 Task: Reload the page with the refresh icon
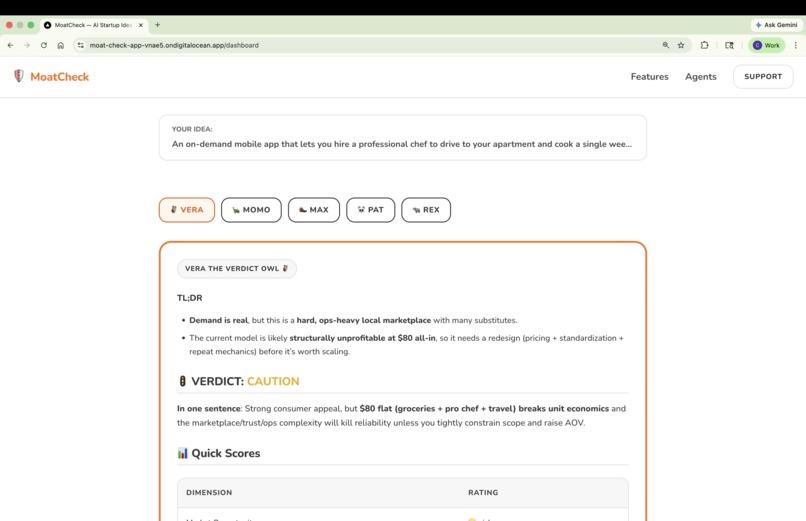[44, 45]
